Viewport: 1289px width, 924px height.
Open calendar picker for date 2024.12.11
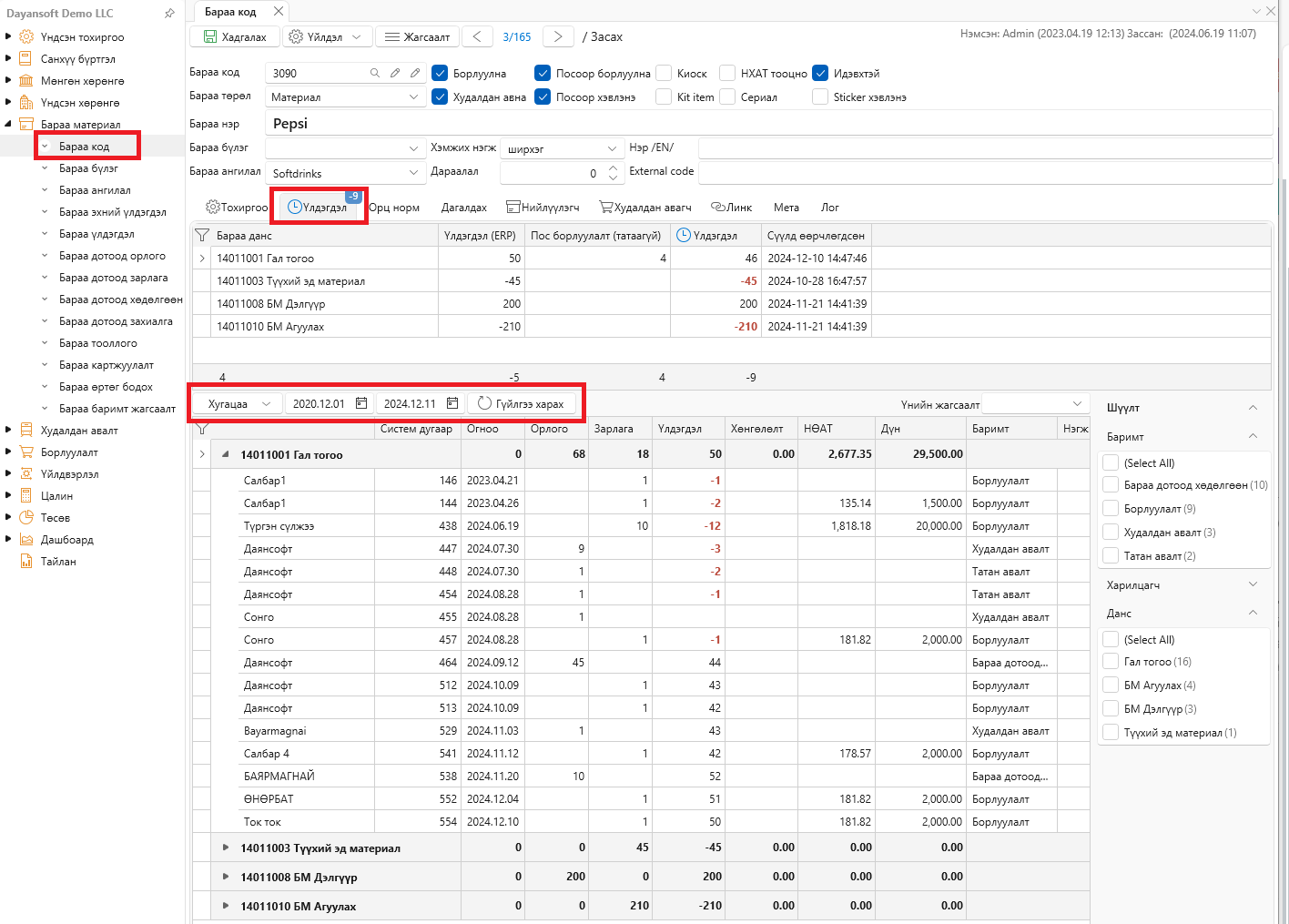pyautogui.click(x=452, y=403)
